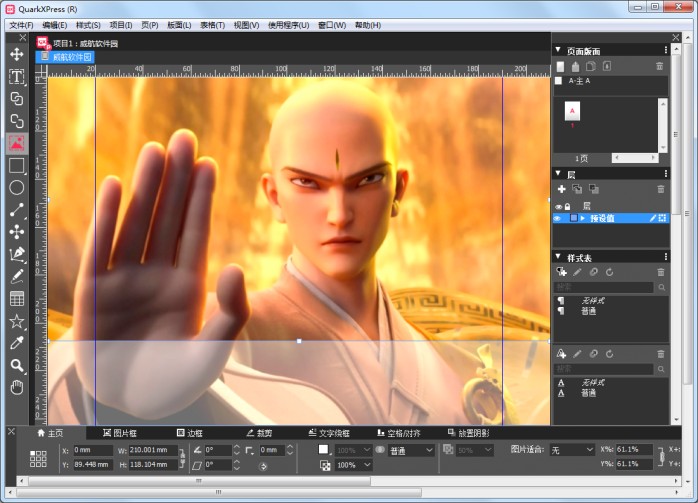Select the Oval Box tool

coord(17,188)
